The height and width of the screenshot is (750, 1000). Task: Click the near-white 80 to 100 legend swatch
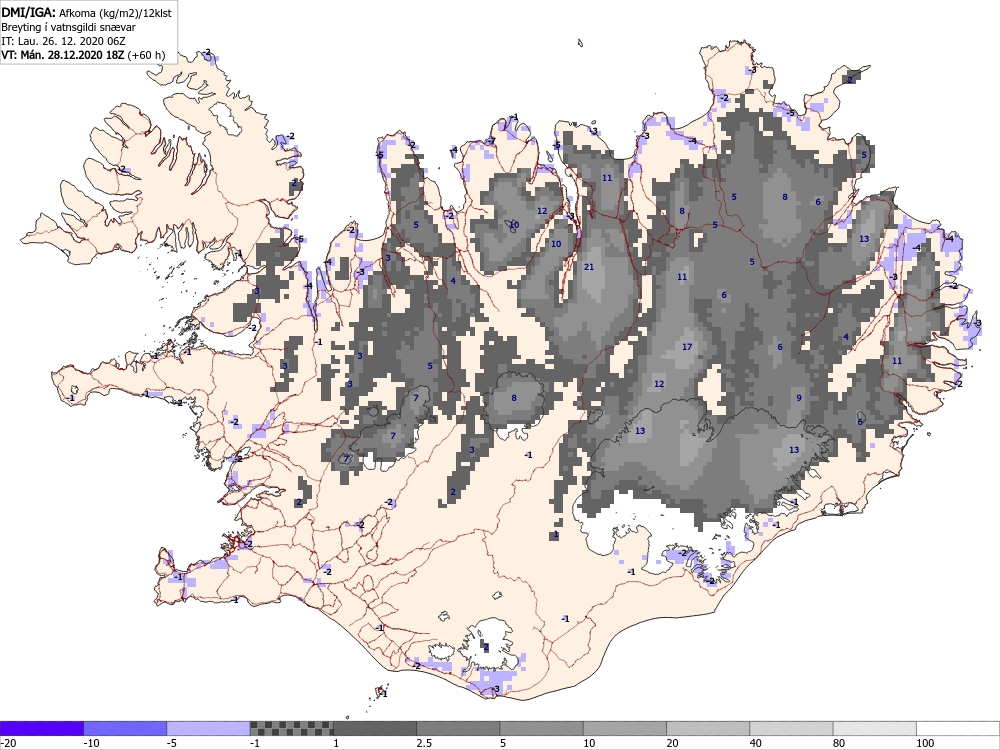point(875,728)
